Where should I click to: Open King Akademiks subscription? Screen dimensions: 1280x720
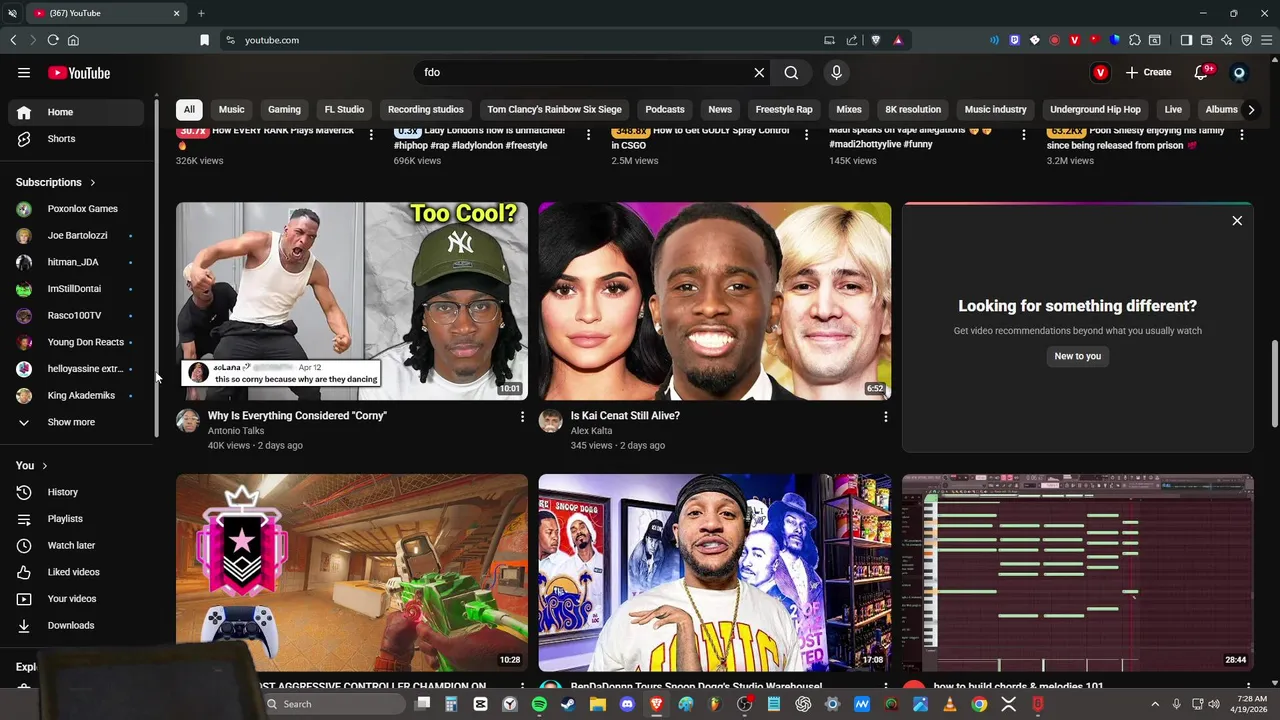[x=76, y=395]
